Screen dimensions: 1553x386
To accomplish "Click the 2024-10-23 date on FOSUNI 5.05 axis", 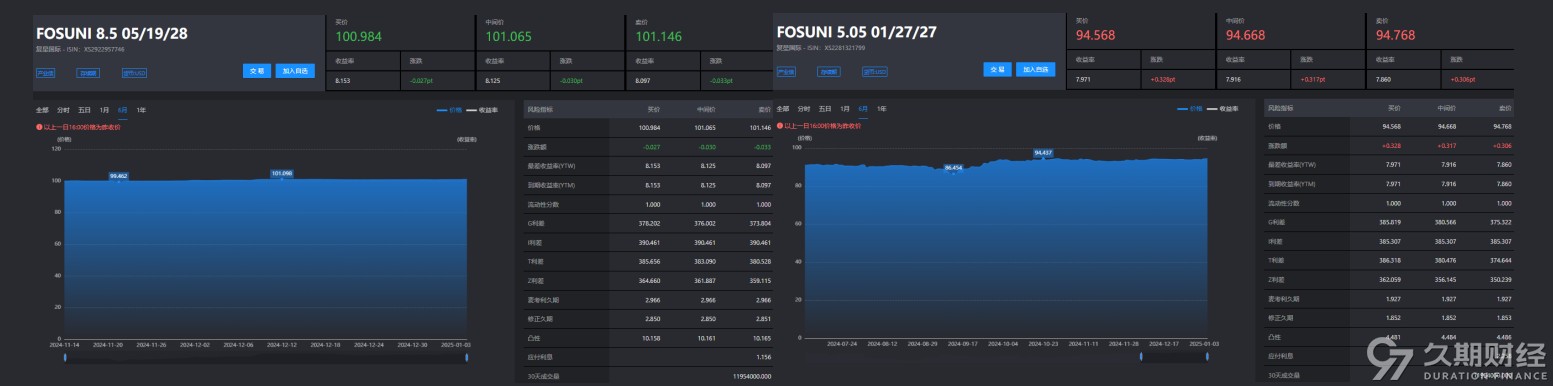I will click(1044, 344).
